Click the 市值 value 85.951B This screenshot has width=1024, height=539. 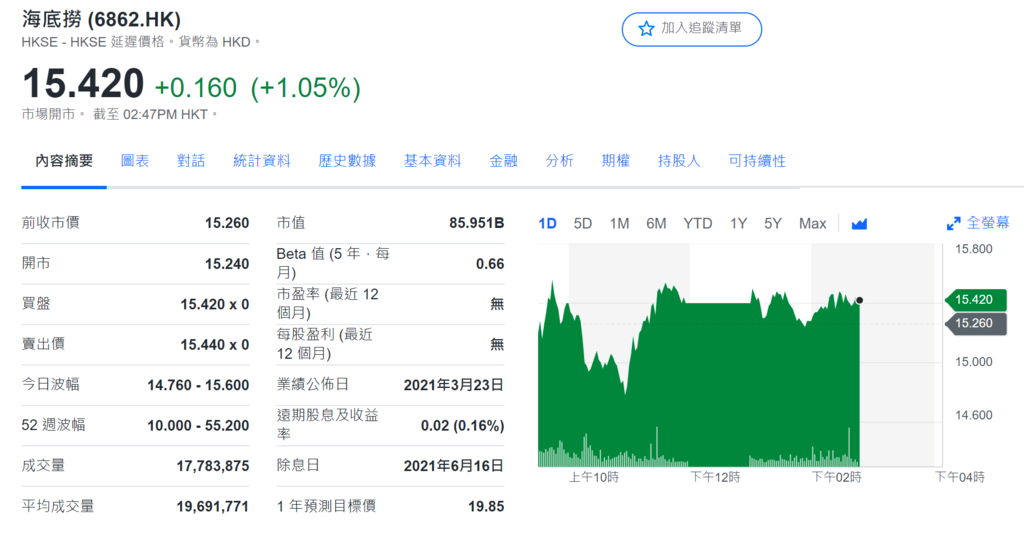click(x=476, y=223)
